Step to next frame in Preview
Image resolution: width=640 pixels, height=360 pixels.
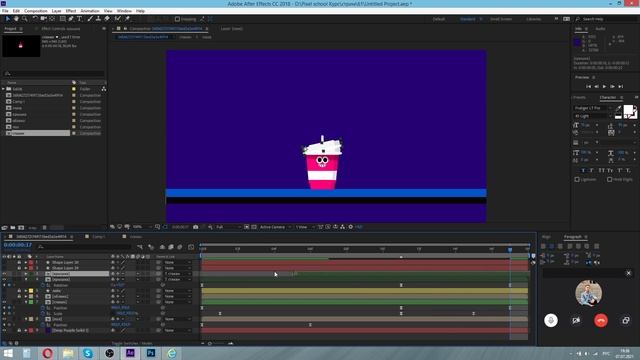(612, 87)
